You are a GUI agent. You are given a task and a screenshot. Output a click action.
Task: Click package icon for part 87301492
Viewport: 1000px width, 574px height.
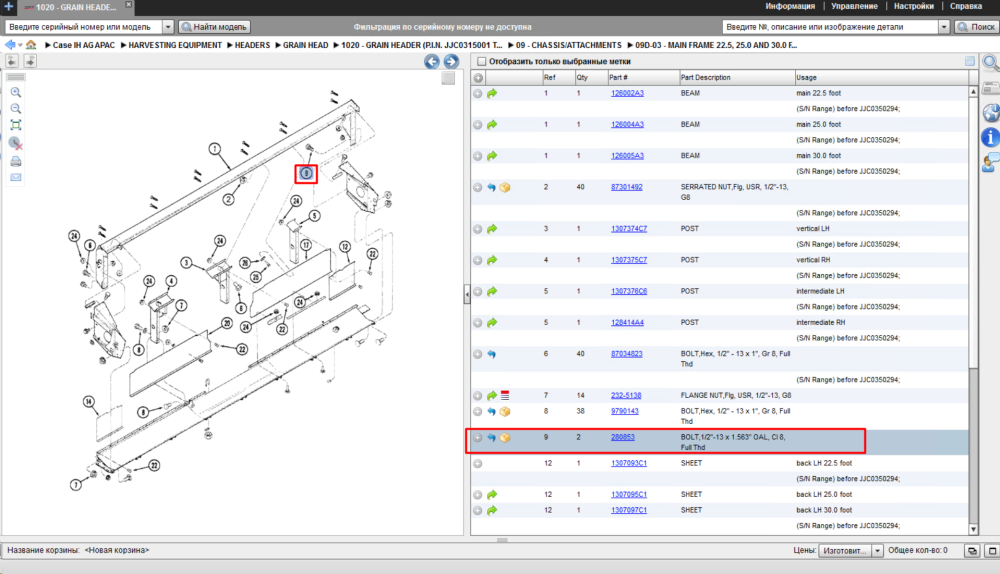pyautogui.click(x=505, y=188)
